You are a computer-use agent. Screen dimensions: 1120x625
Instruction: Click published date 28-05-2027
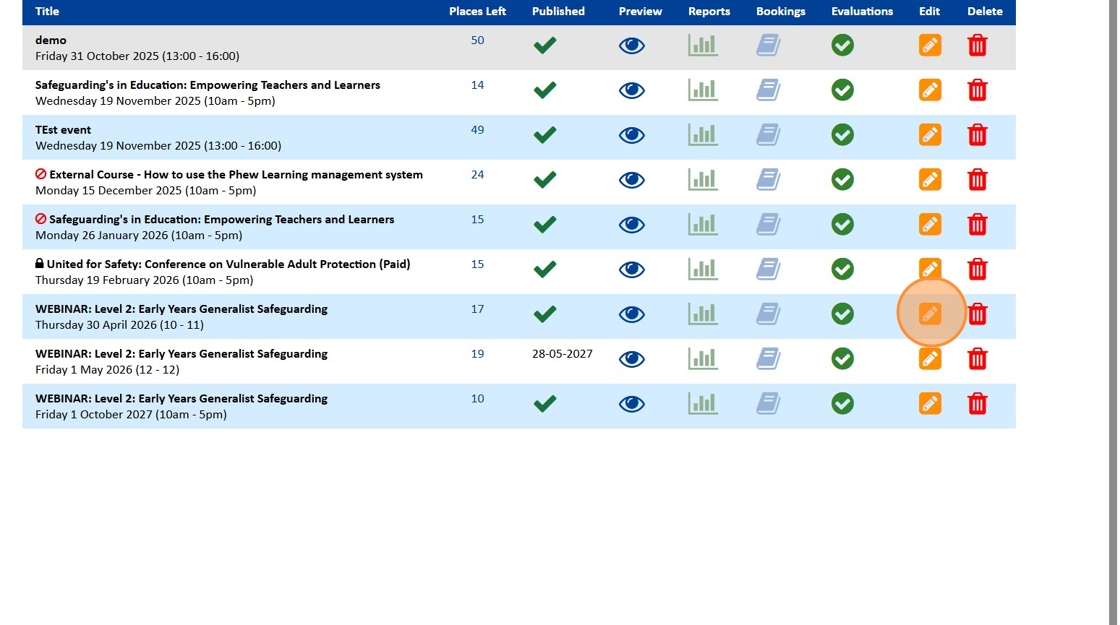tap(562, 354)
